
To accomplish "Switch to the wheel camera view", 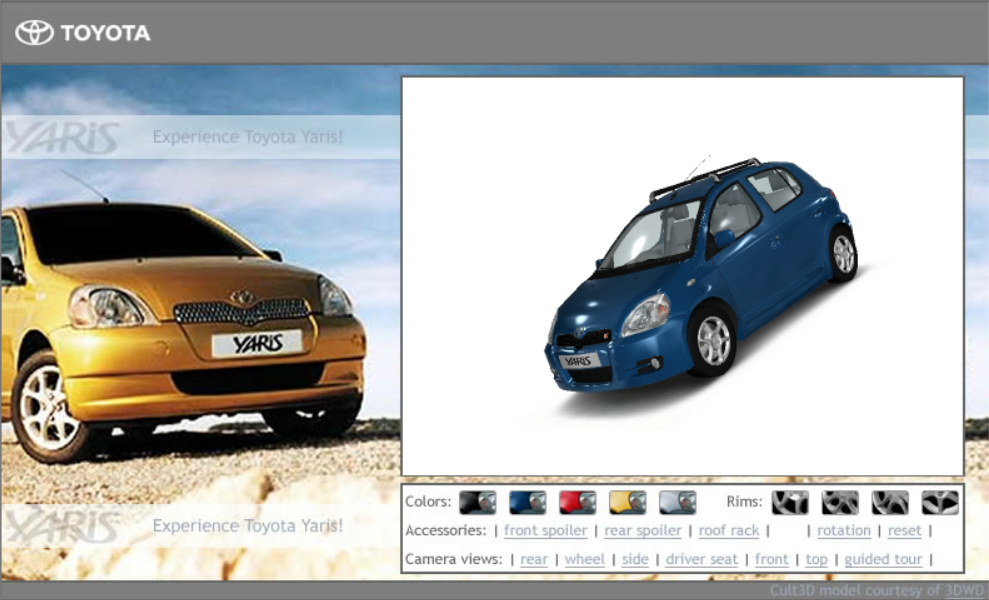I will coord(585,560).
